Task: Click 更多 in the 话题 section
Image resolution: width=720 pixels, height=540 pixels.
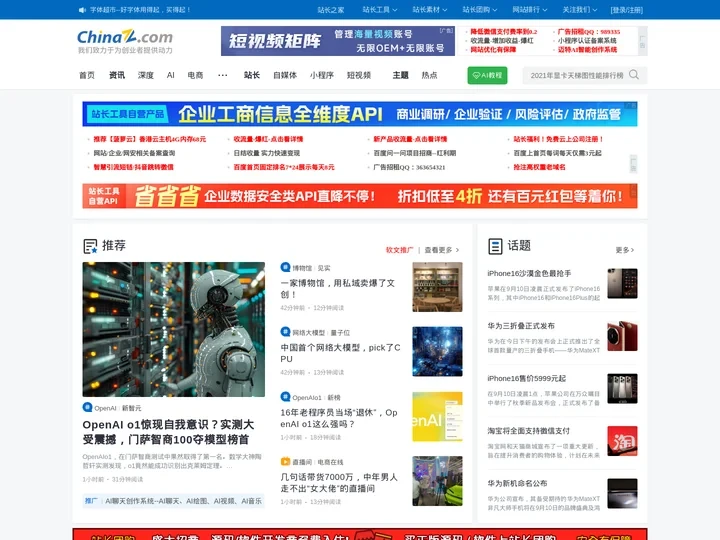Action: [x=624, y=250]
